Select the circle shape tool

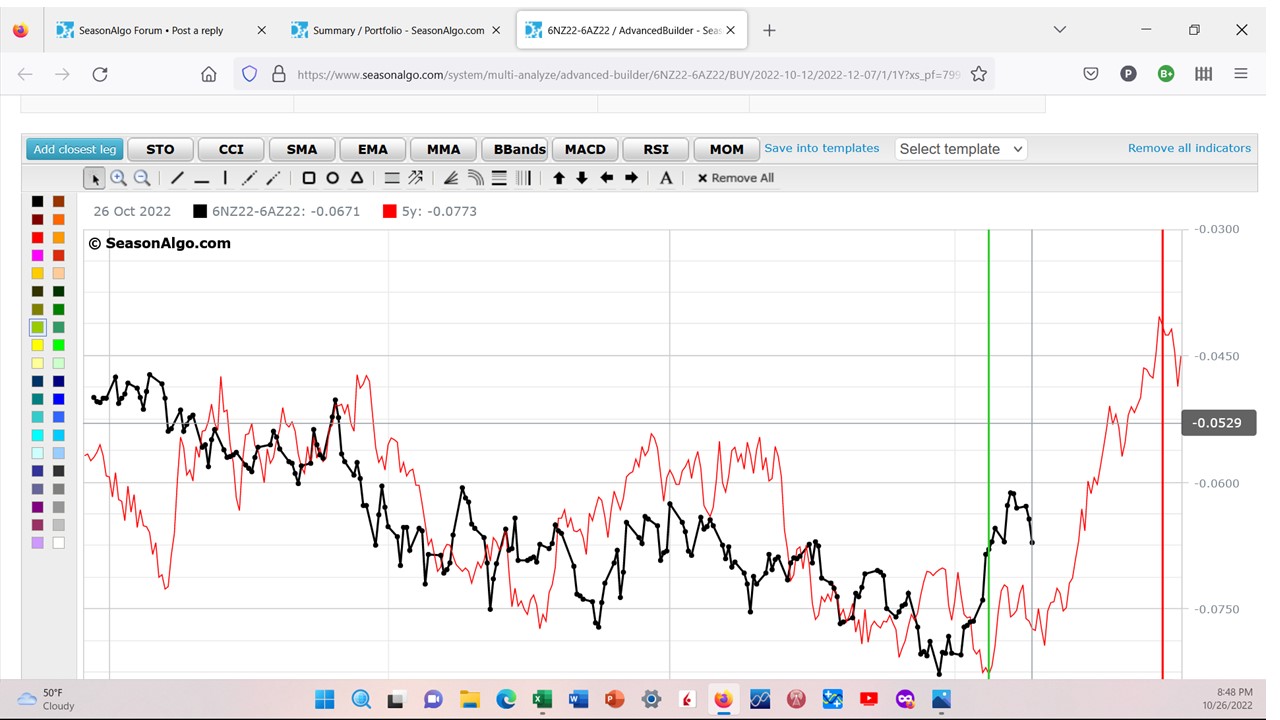(333, 178)
